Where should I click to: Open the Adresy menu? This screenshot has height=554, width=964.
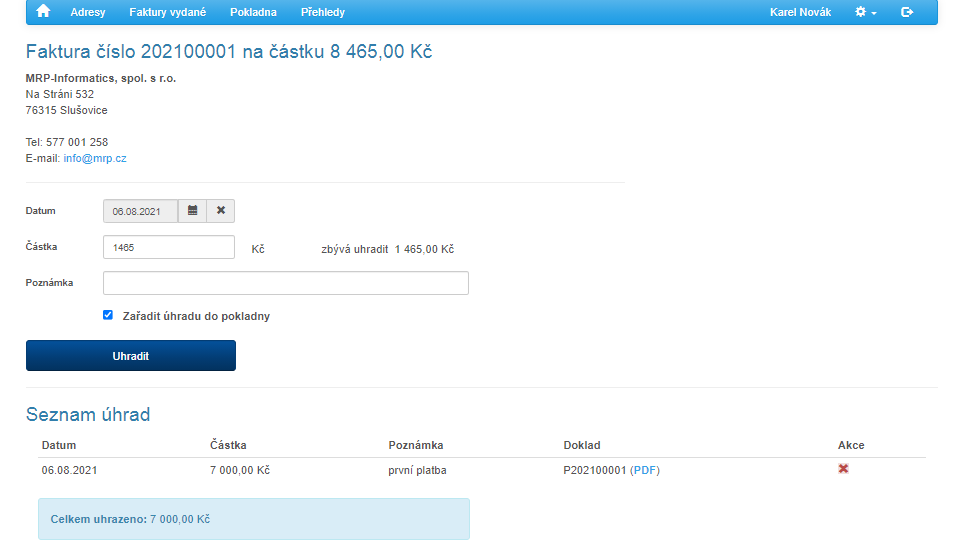click(x=88, y=12)
